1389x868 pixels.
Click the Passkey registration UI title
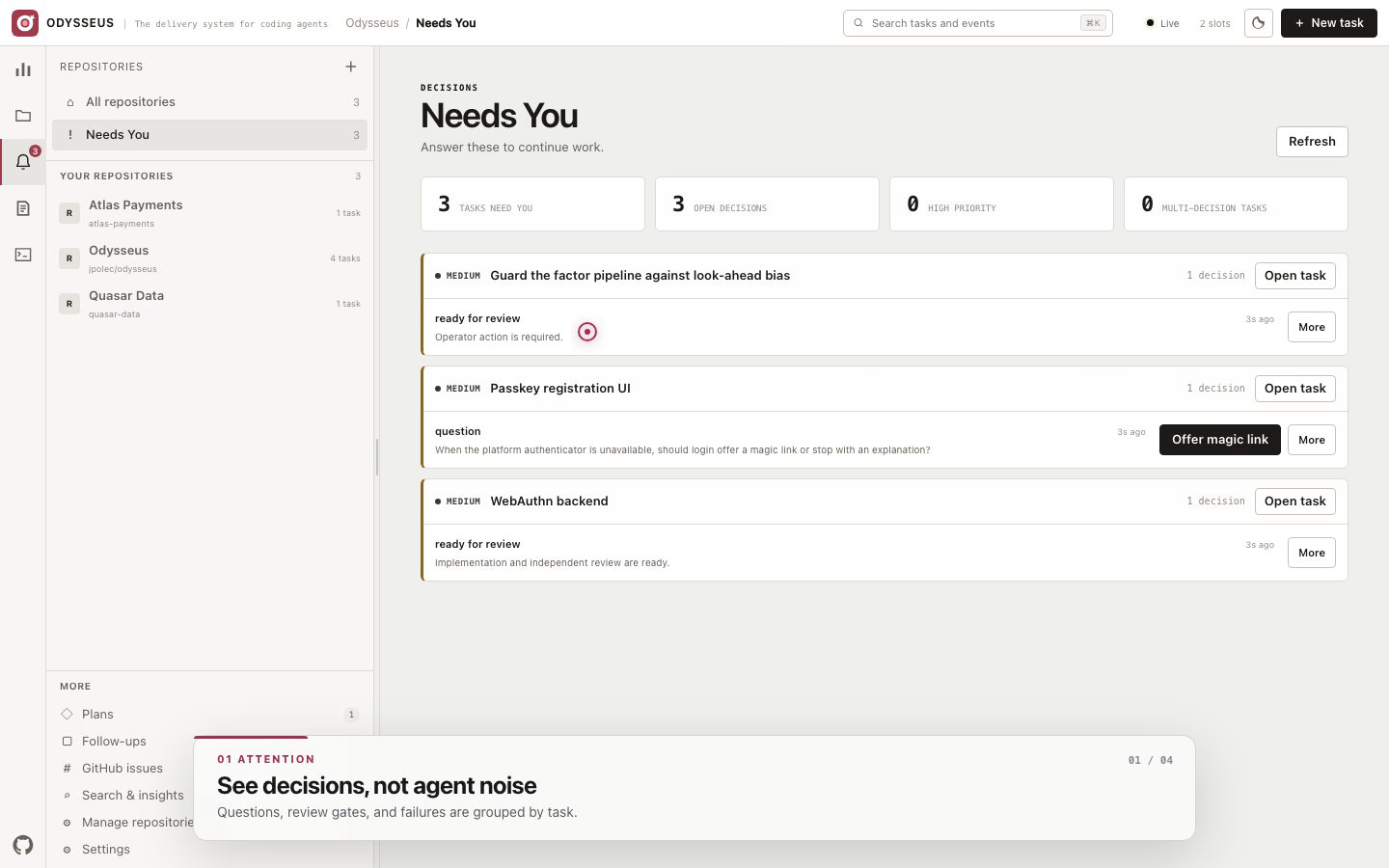[x=560, y=389]
